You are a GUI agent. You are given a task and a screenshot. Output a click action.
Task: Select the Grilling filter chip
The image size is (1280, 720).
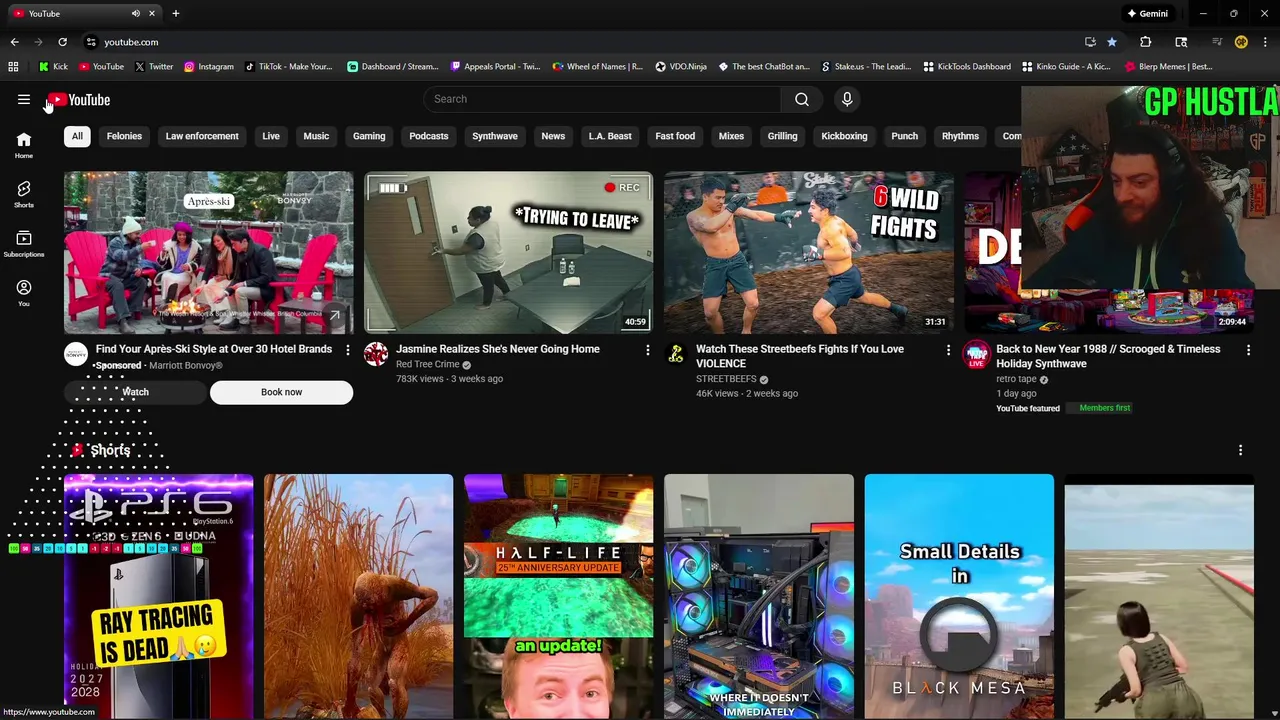(782, 136)
